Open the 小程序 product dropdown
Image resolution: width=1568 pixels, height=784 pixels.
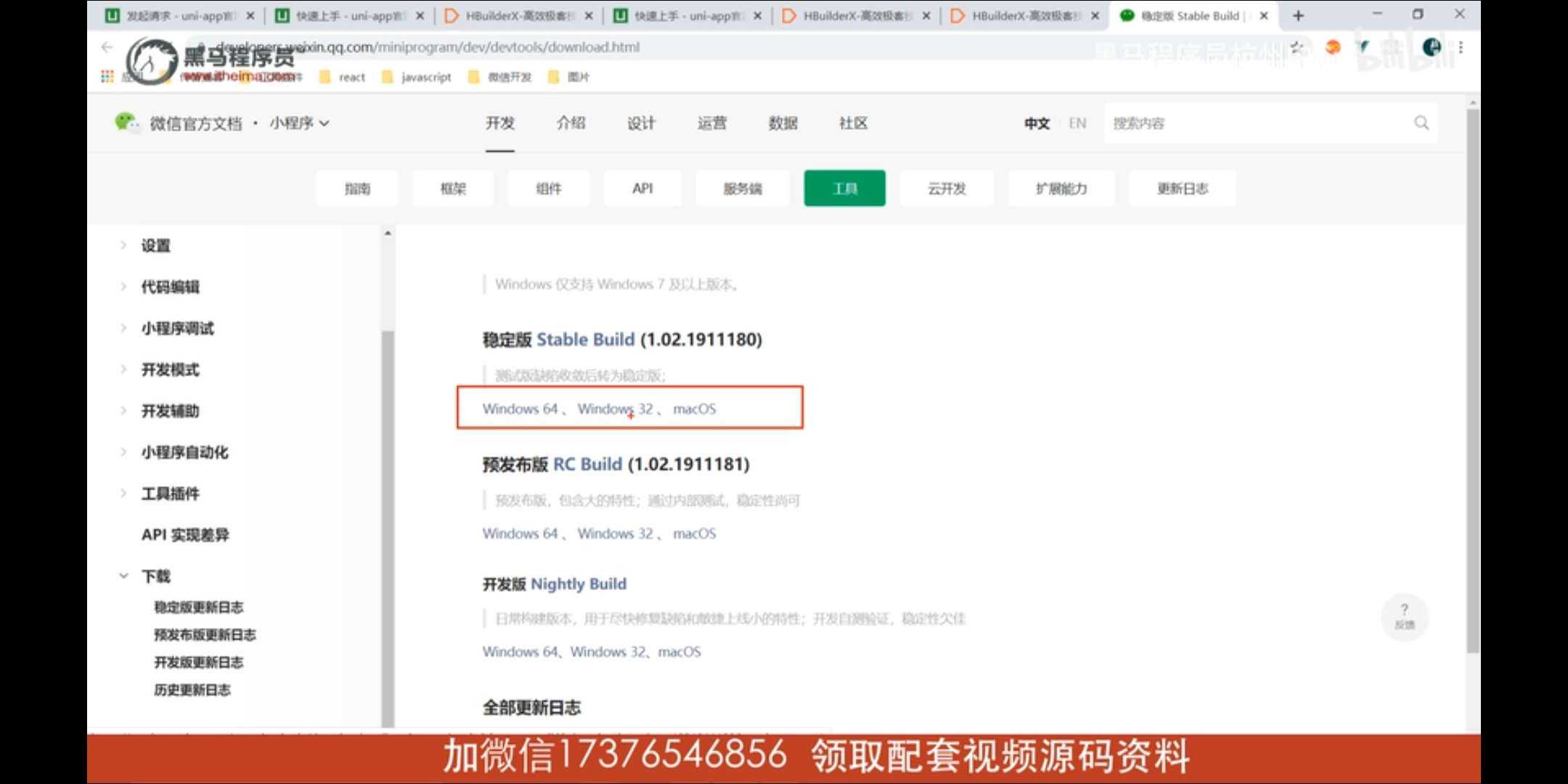(x=299, y=123)
